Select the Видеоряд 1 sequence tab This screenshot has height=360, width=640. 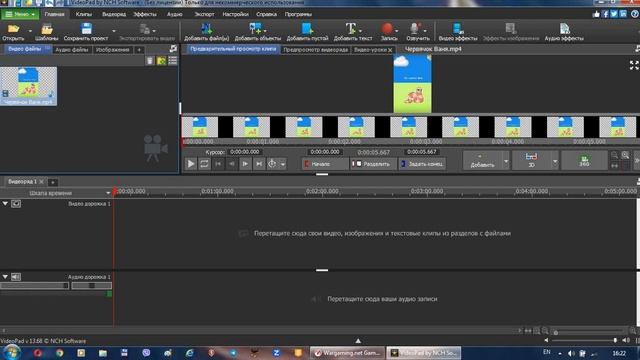22,182
